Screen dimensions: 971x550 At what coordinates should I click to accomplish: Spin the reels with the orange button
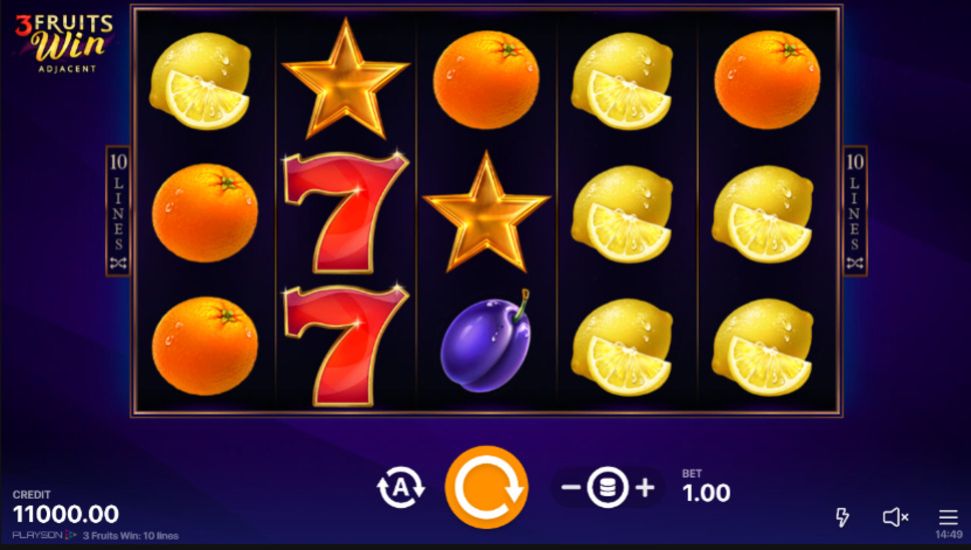click(x=487, y=487)
